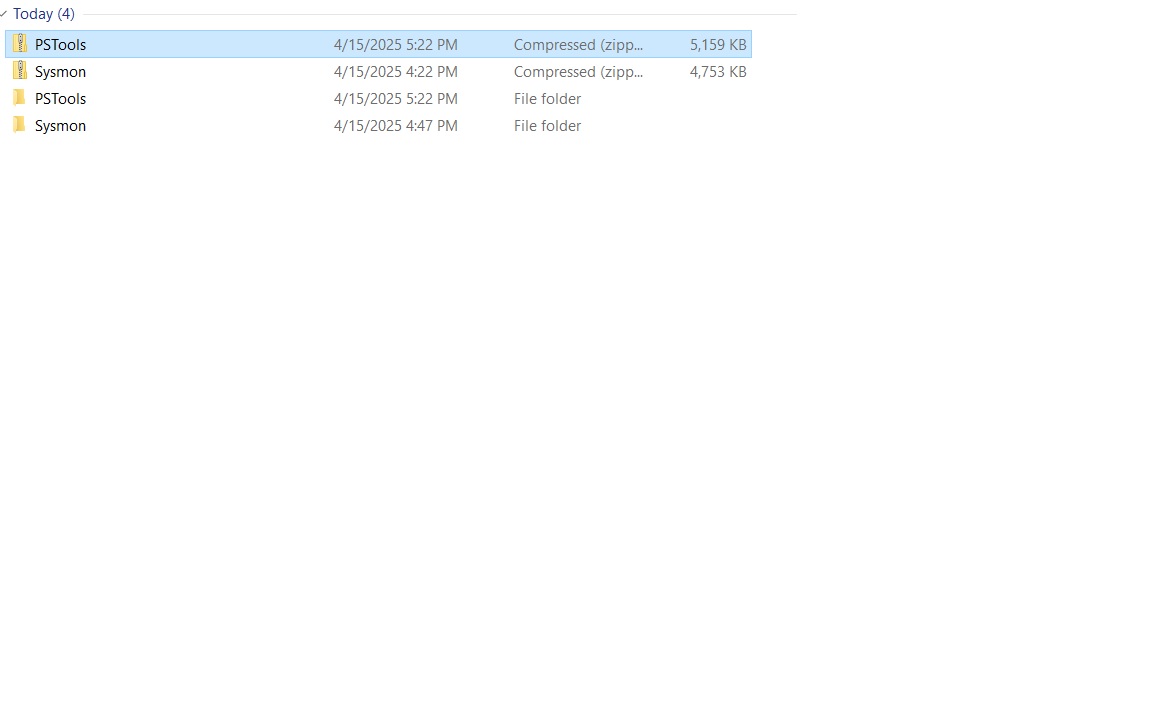Click the Compressed (zipp... type of Sysmon
The image size is (1152, 720).
578,72
